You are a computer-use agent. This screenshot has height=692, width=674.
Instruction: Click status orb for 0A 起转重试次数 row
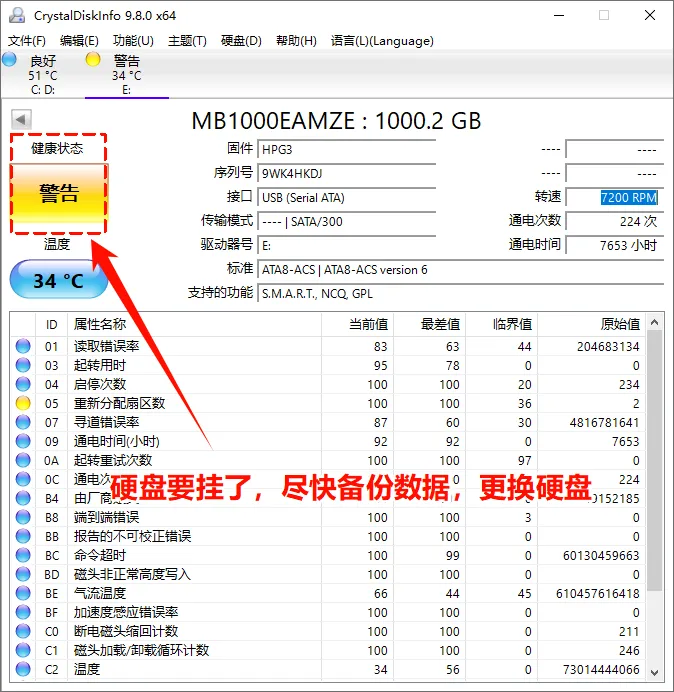click(x=23, y=460)
